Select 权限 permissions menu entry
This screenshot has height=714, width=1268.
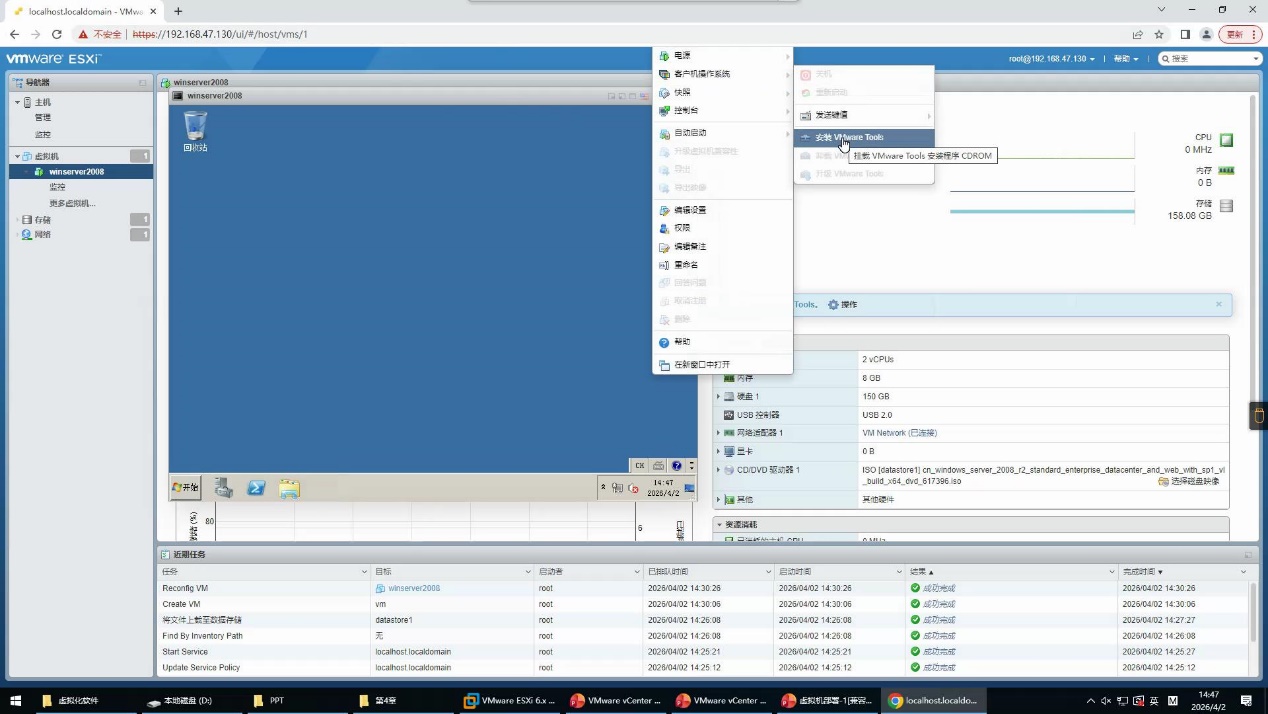pos(722,228)
